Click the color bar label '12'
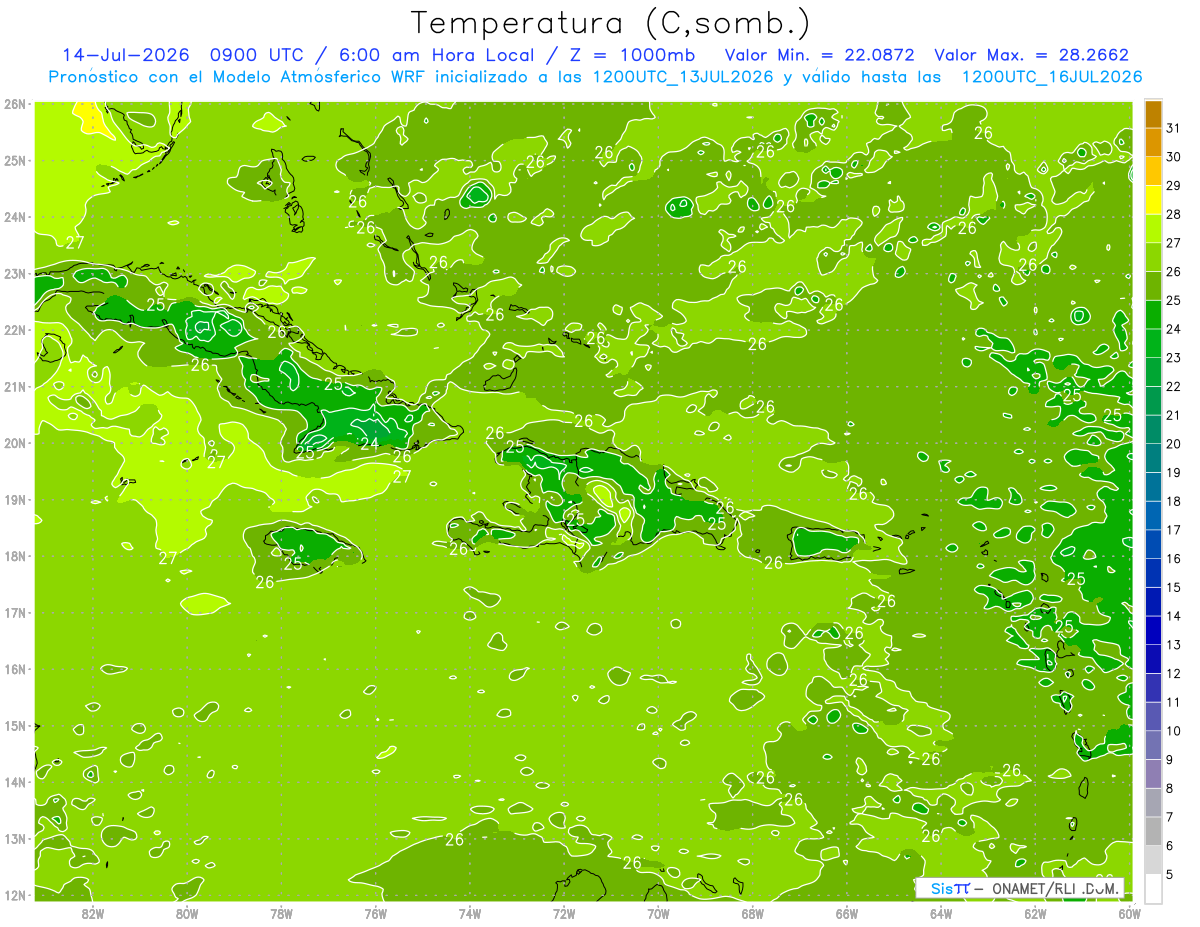 click(1173, 673)
